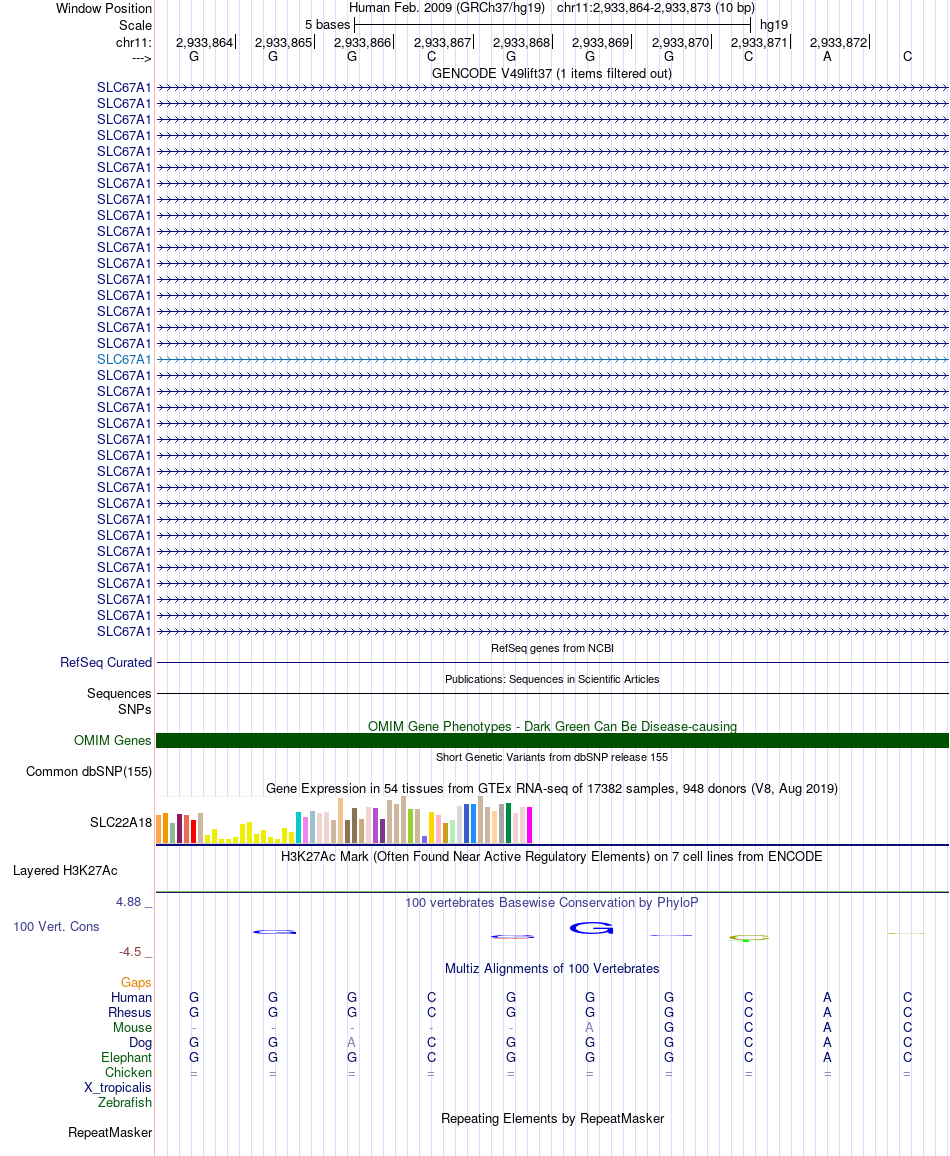
Task: Select the light-blue highlighted SLC67A1 label
Action: coord(124,360)
